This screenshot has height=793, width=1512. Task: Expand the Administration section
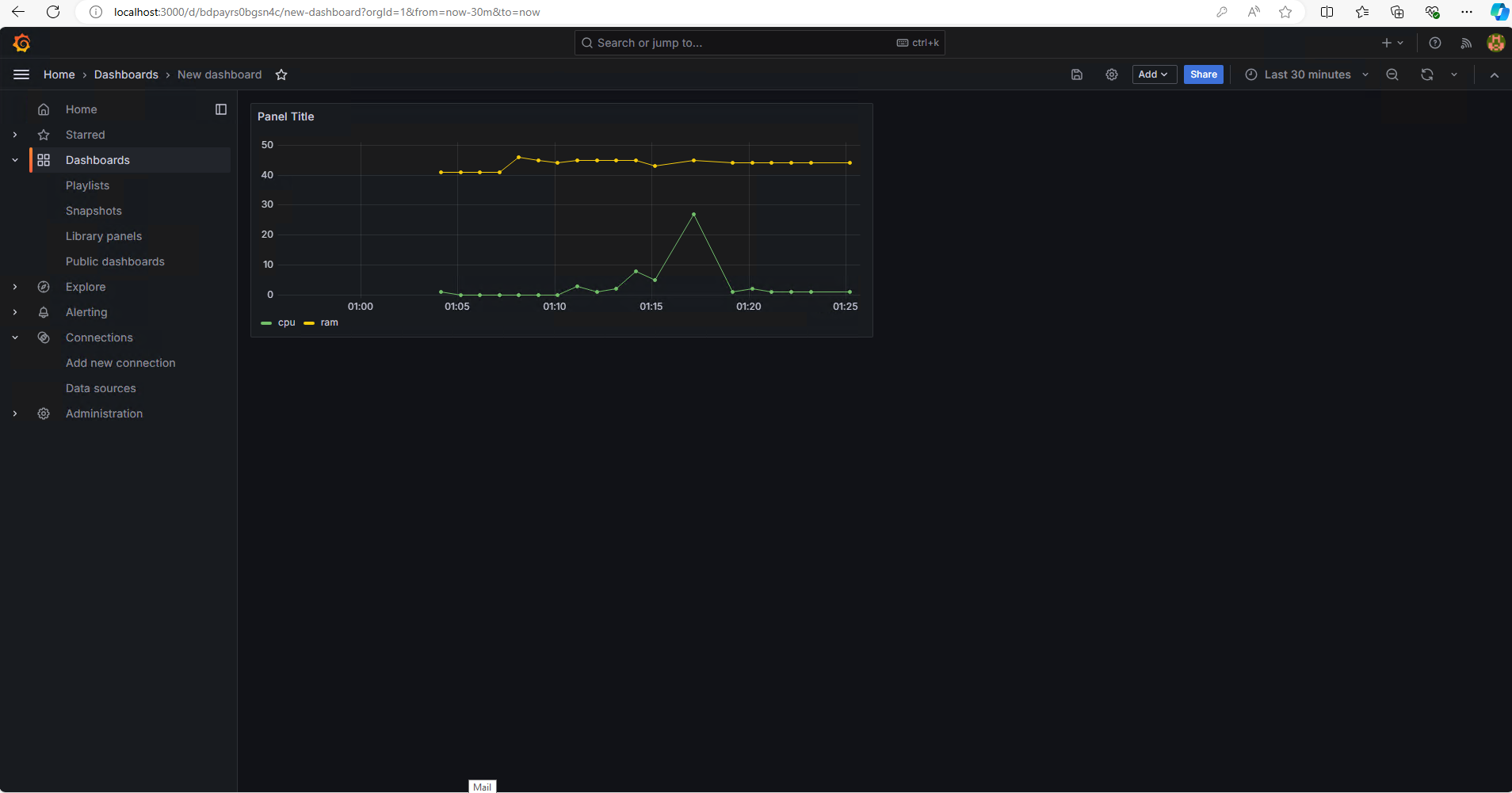[15, 414]
